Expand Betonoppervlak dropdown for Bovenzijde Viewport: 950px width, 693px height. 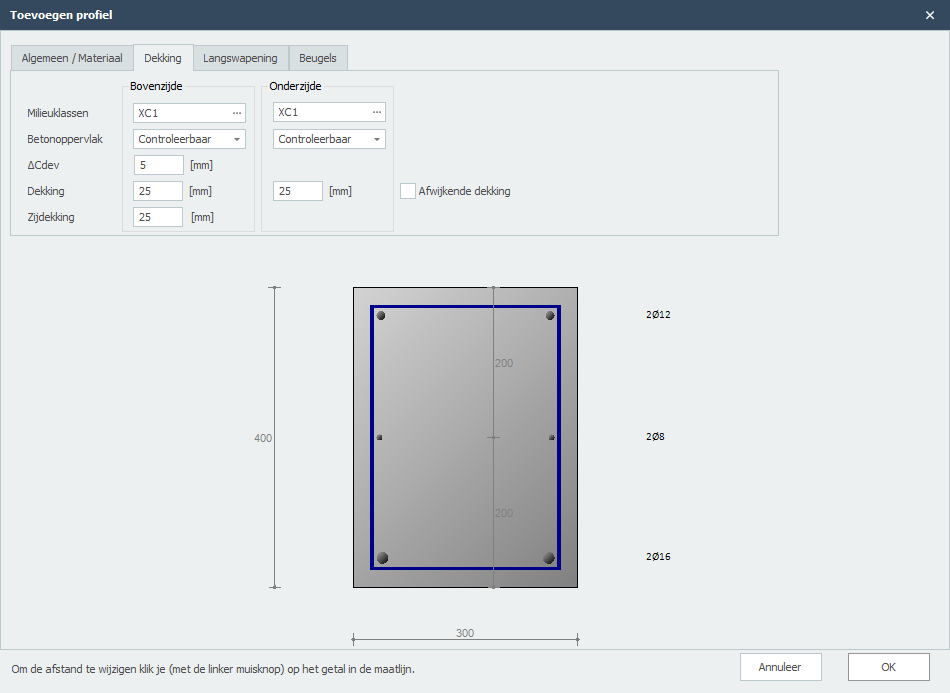click(237, 140)
